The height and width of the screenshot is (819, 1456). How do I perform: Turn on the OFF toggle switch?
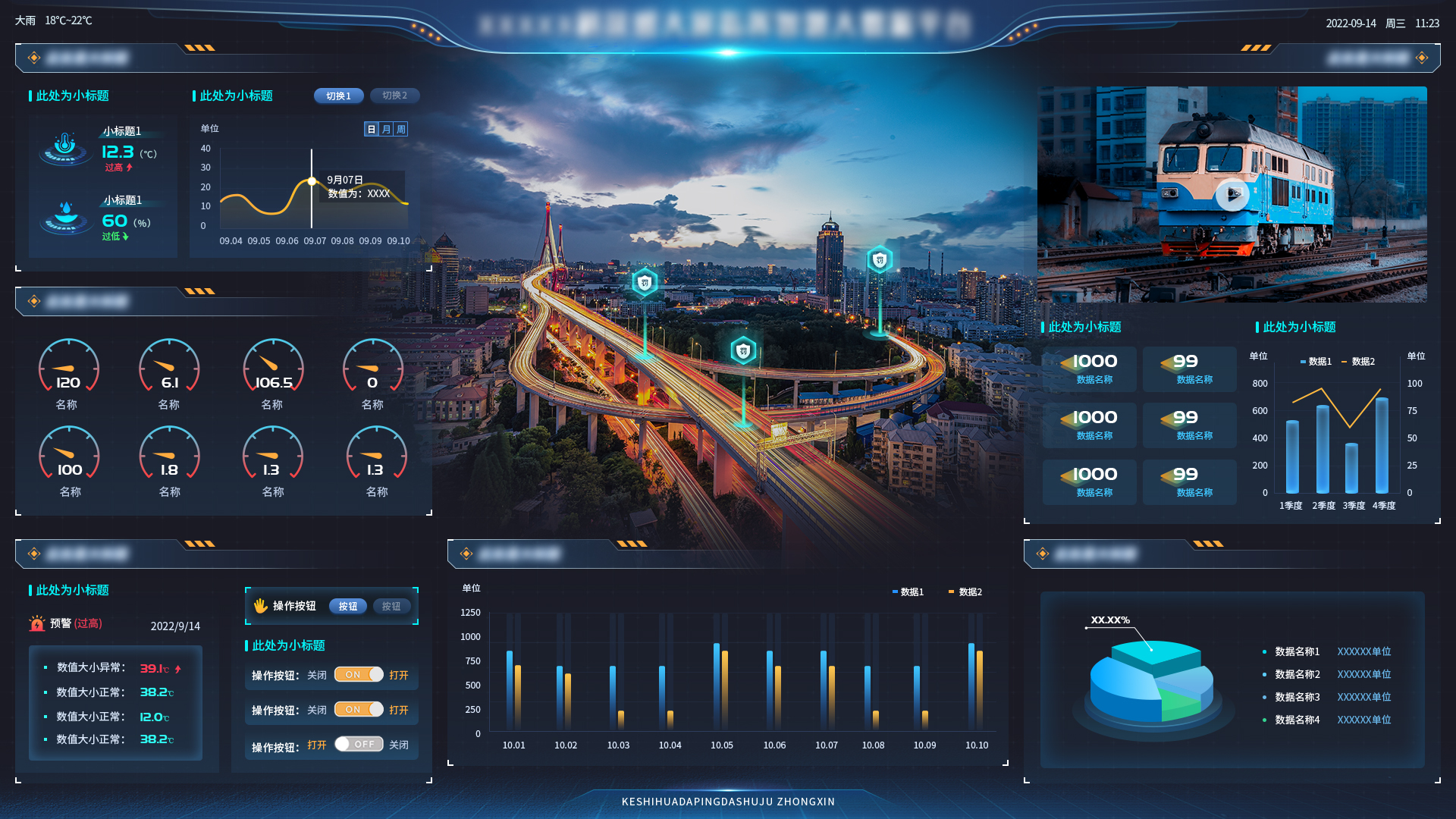pyautogui.click(x=359, y=744)
